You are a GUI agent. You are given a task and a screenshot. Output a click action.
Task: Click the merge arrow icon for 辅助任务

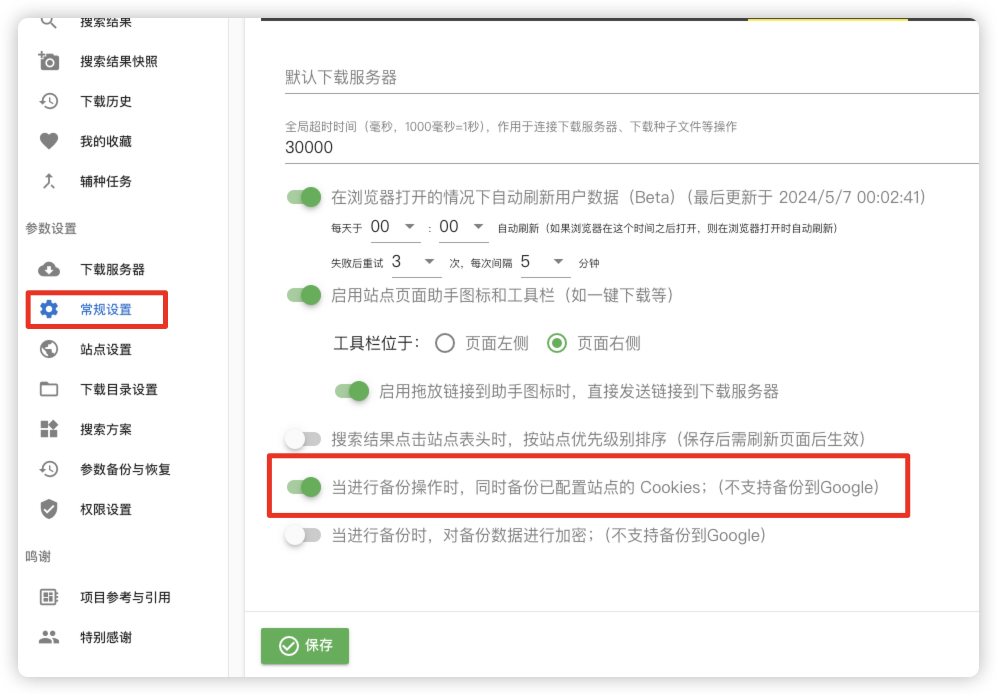pyautogui.click(x=48, y=181)
